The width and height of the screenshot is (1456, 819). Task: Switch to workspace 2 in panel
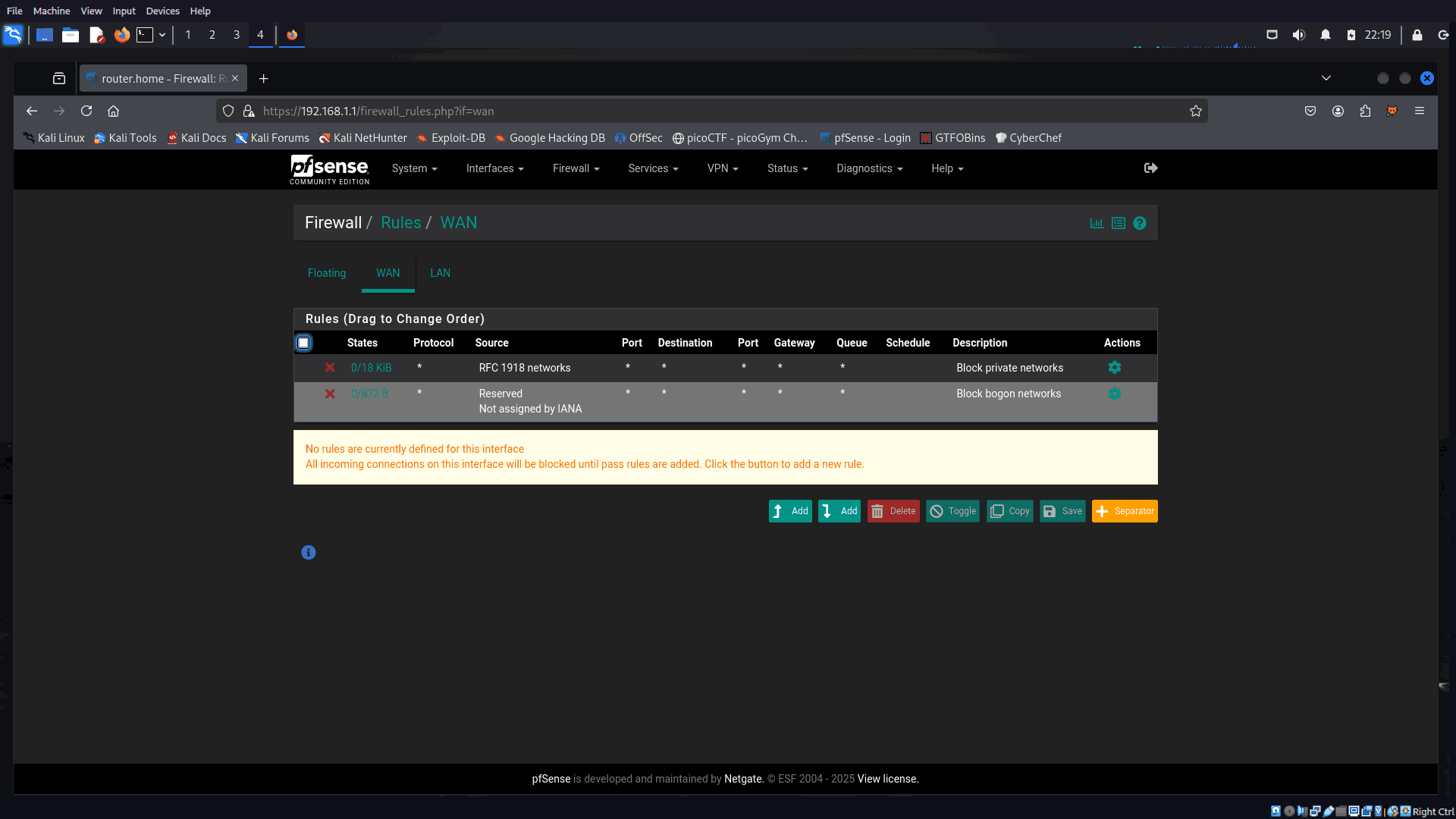click(x=212, y=35)
